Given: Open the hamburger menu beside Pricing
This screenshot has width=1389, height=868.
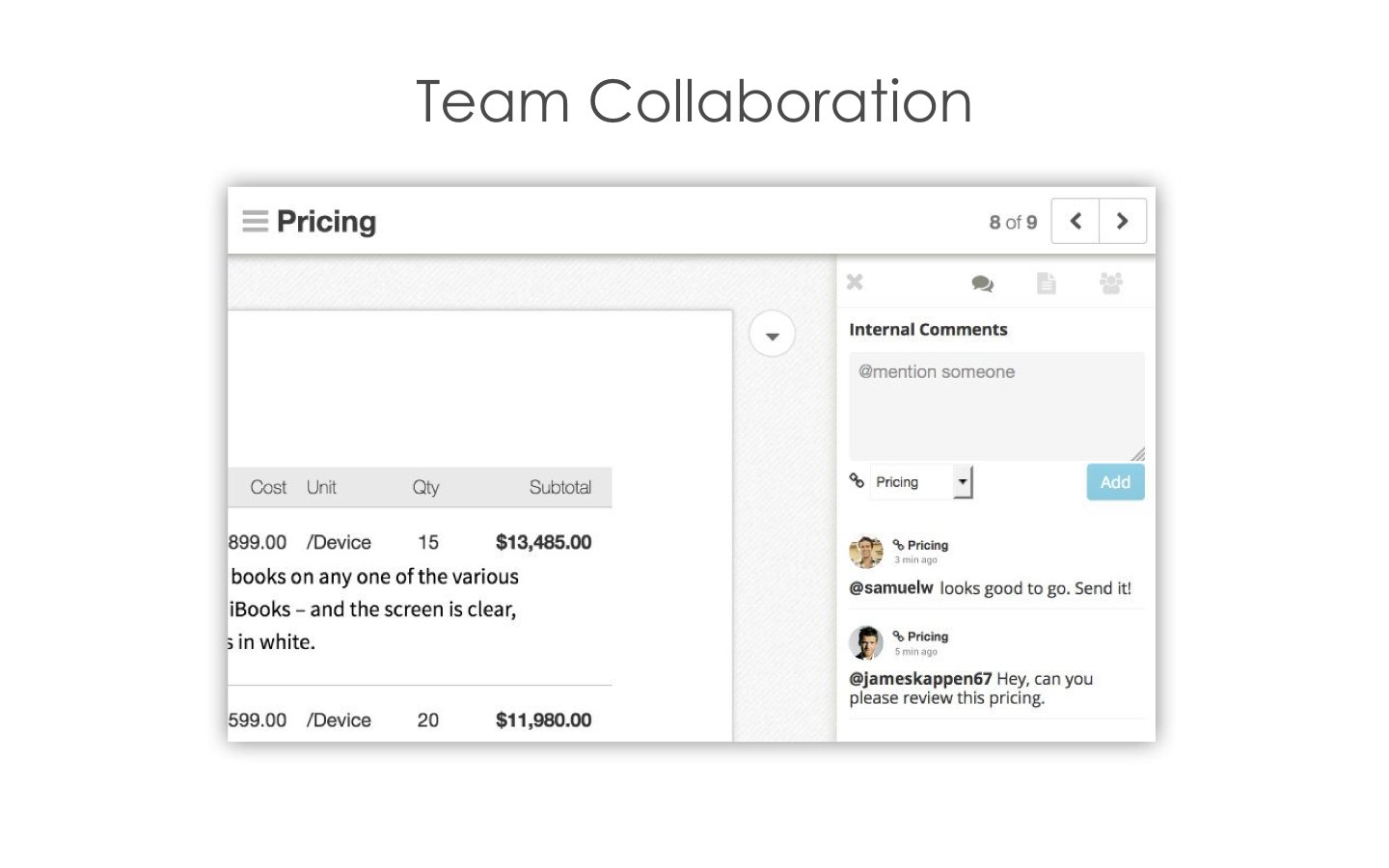Looking at the screenshot, I should [255, 222].
